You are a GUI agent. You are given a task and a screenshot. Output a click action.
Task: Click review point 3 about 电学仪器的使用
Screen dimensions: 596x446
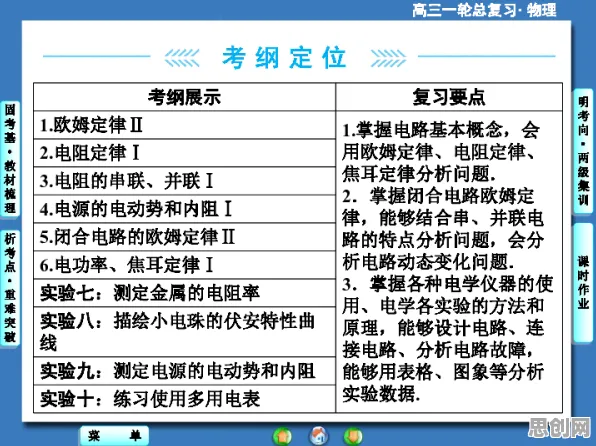[447, 339]
